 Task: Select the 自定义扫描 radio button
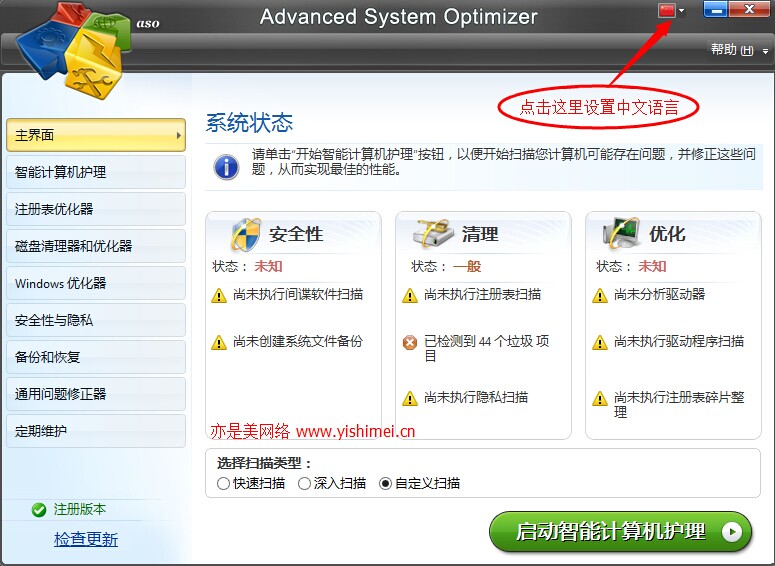pos(386,483)
